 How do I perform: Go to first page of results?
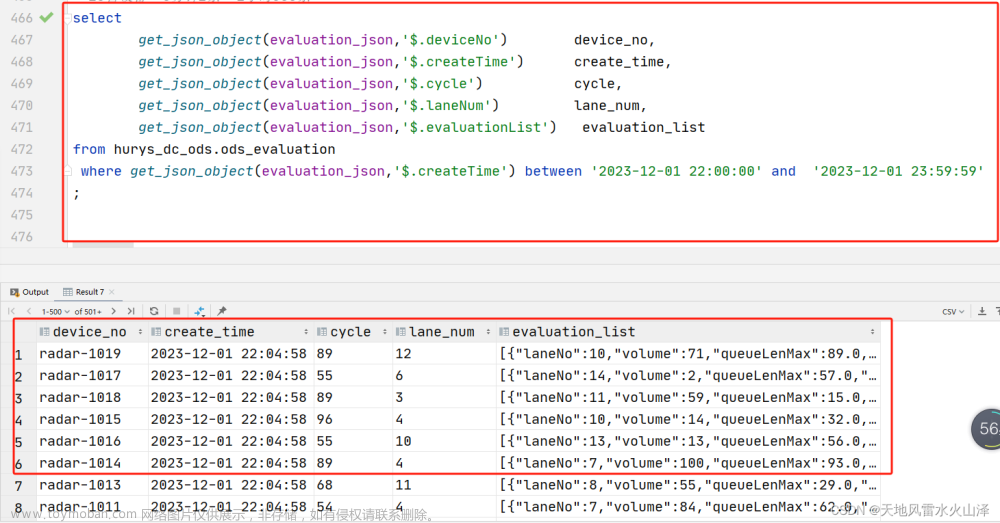click(x=11, y=311)
